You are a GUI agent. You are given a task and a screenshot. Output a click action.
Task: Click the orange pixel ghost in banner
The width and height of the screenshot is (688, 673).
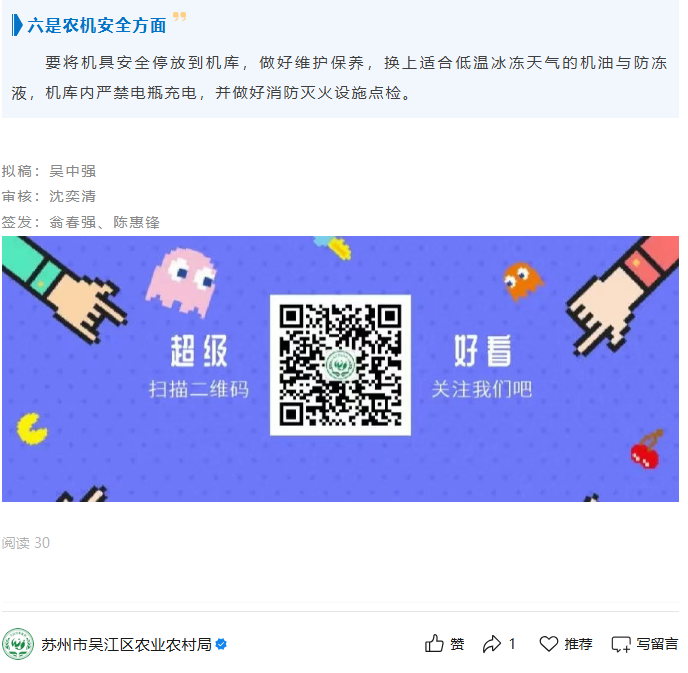click(522, 281)
